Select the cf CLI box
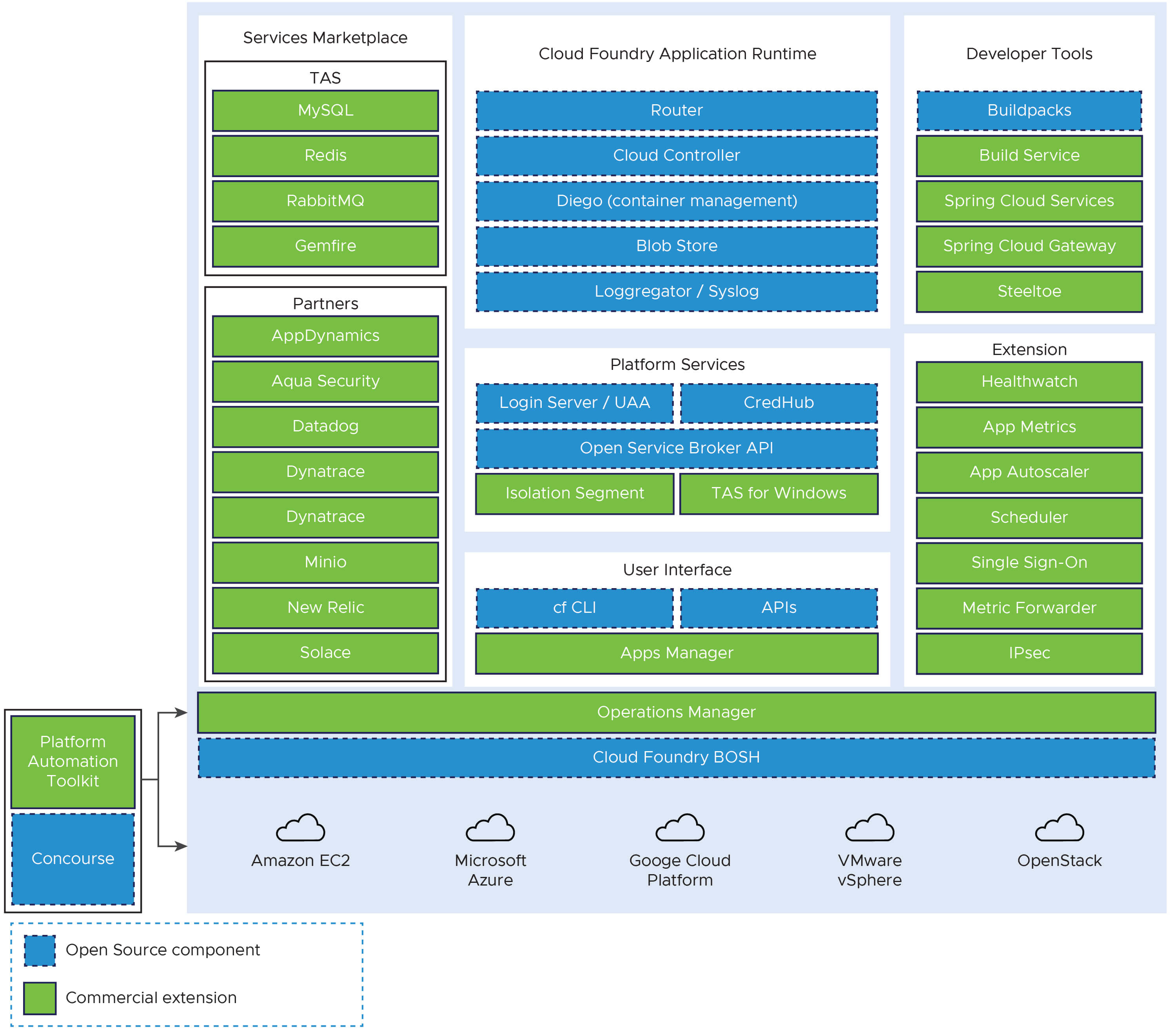The image size is (1176, 1036). [574, 607]
